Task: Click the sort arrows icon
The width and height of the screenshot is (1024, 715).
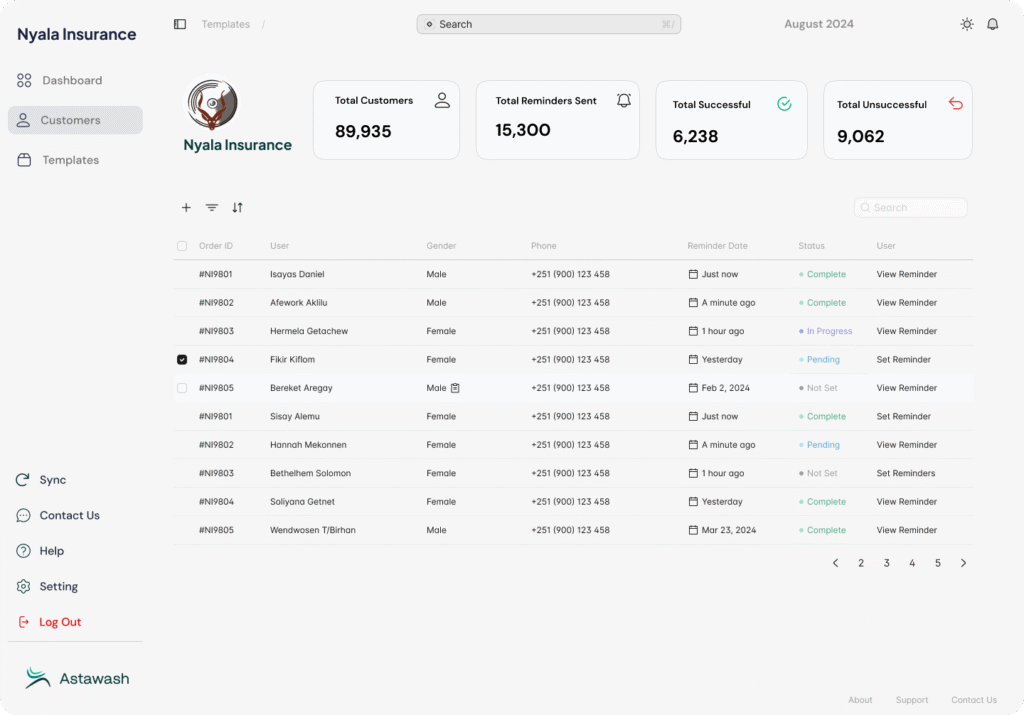Action: point(237,208)
